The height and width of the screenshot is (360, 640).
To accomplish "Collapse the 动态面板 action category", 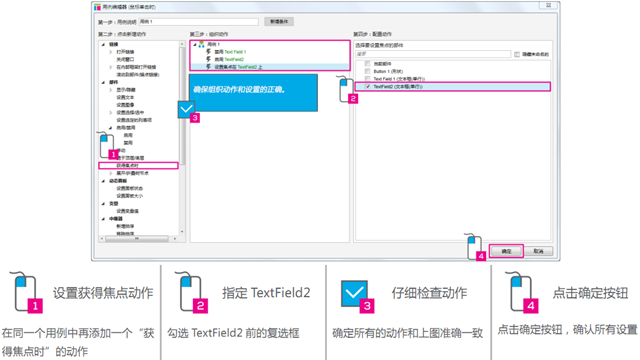I will click(x=103, y=181).
